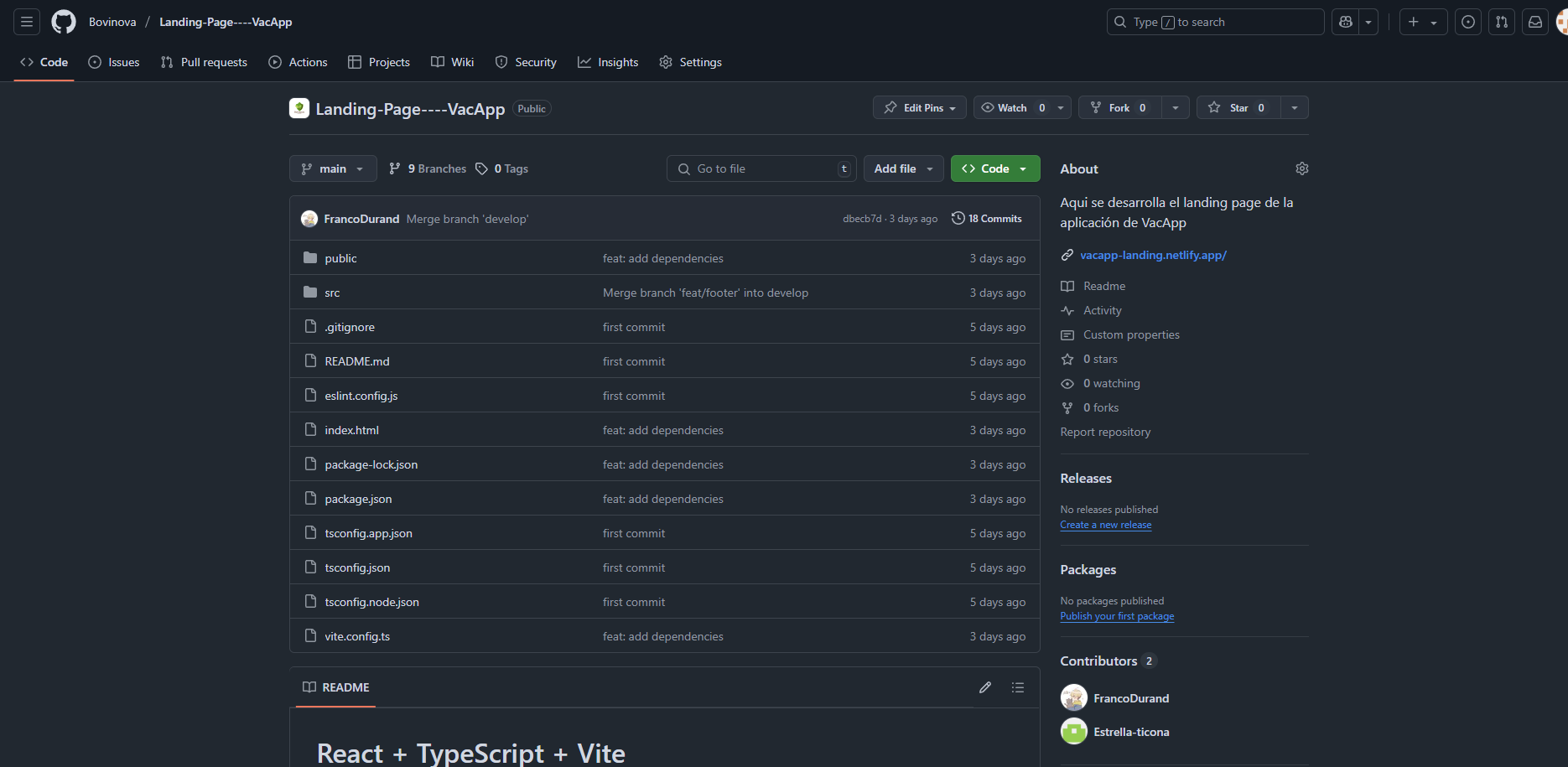Open Merge branch 'feat/footer' commit message

(705, 293)
